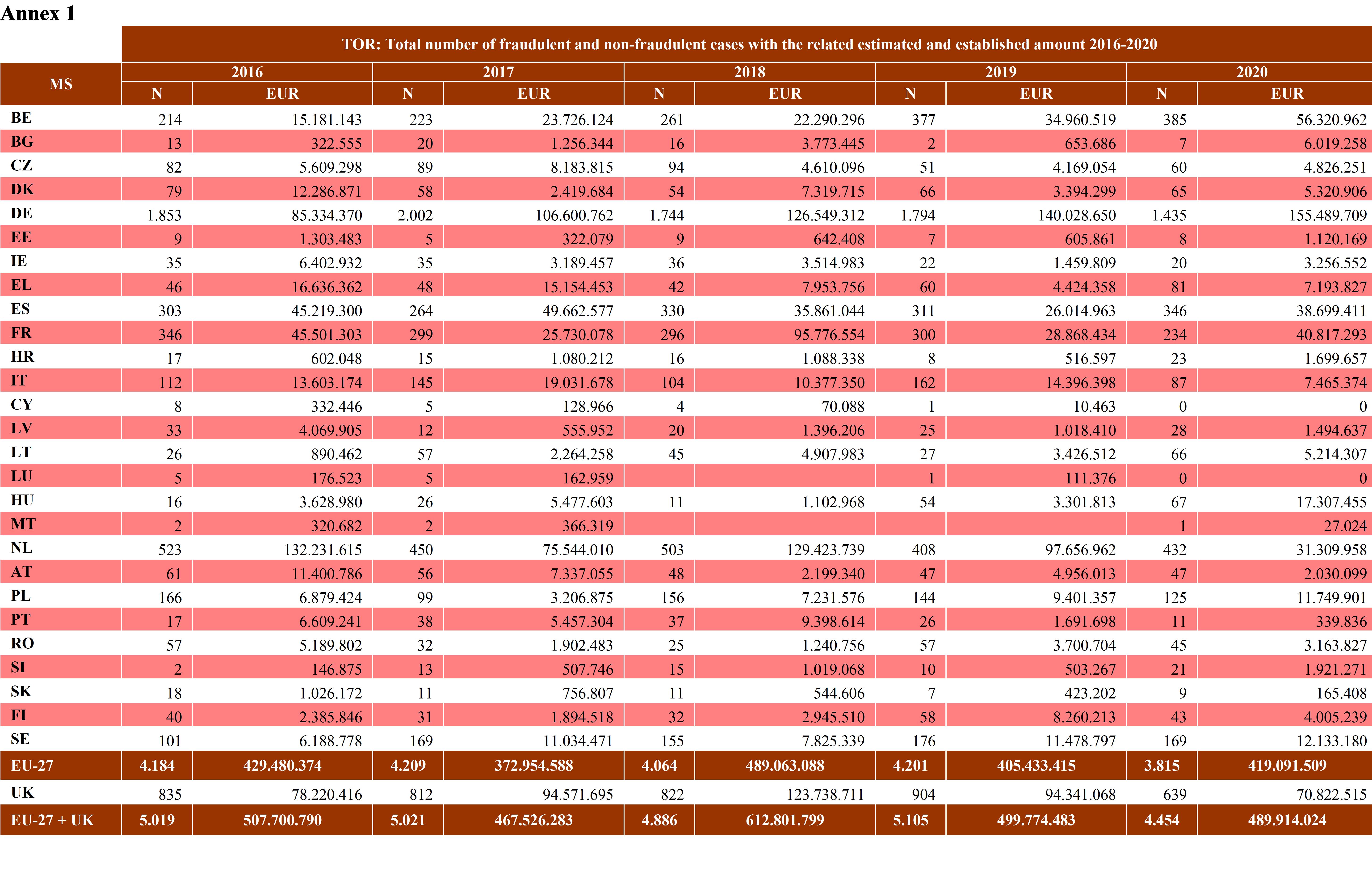Click France's 2018 amount 95.776.554
This screenshot has height=884, width=1372.
[829, 335]
